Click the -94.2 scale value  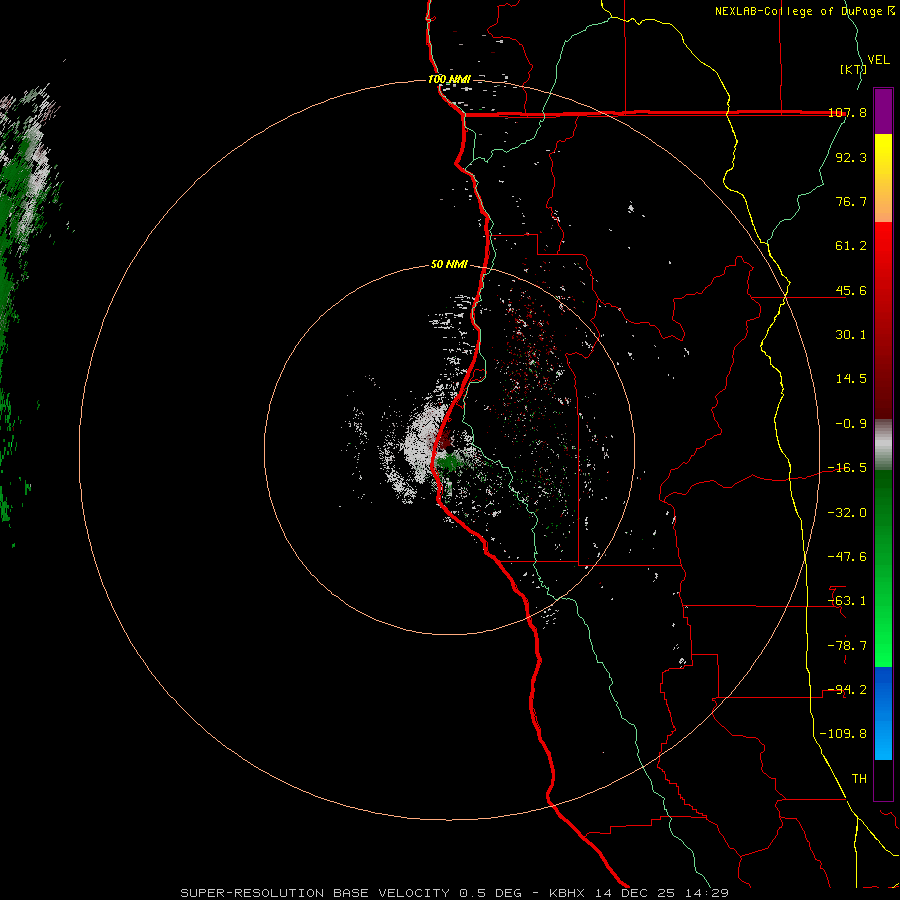[847, 690]
